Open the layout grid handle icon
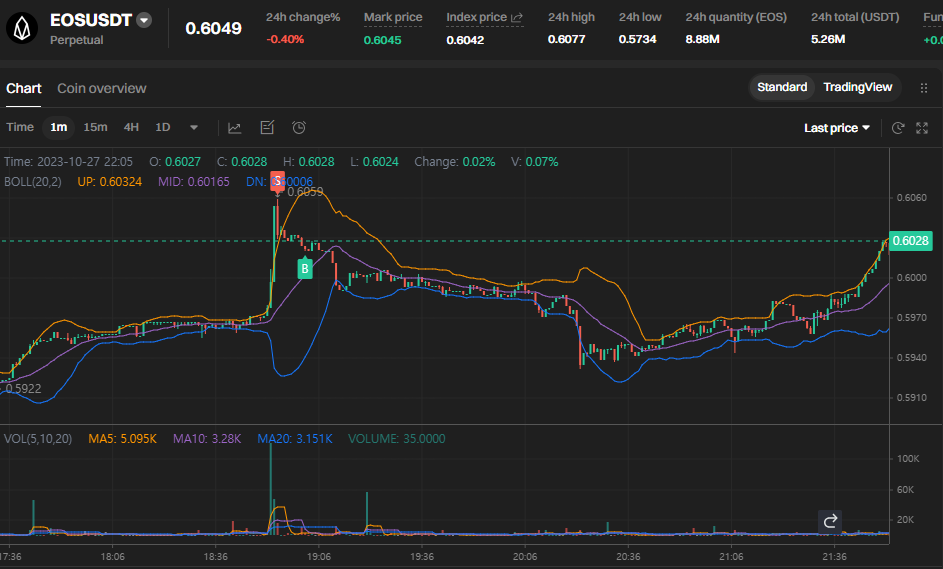 [924, 88]
